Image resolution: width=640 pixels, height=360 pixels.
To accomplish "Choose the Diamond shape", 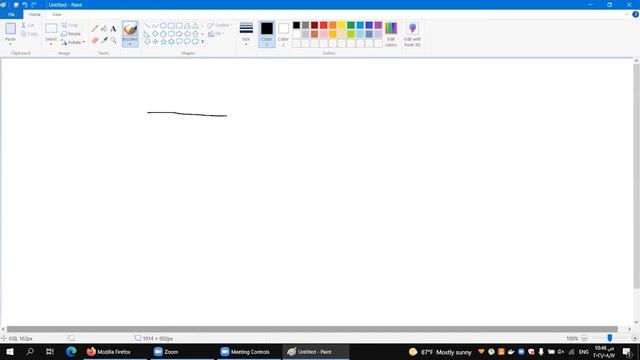I will [155, 34].
